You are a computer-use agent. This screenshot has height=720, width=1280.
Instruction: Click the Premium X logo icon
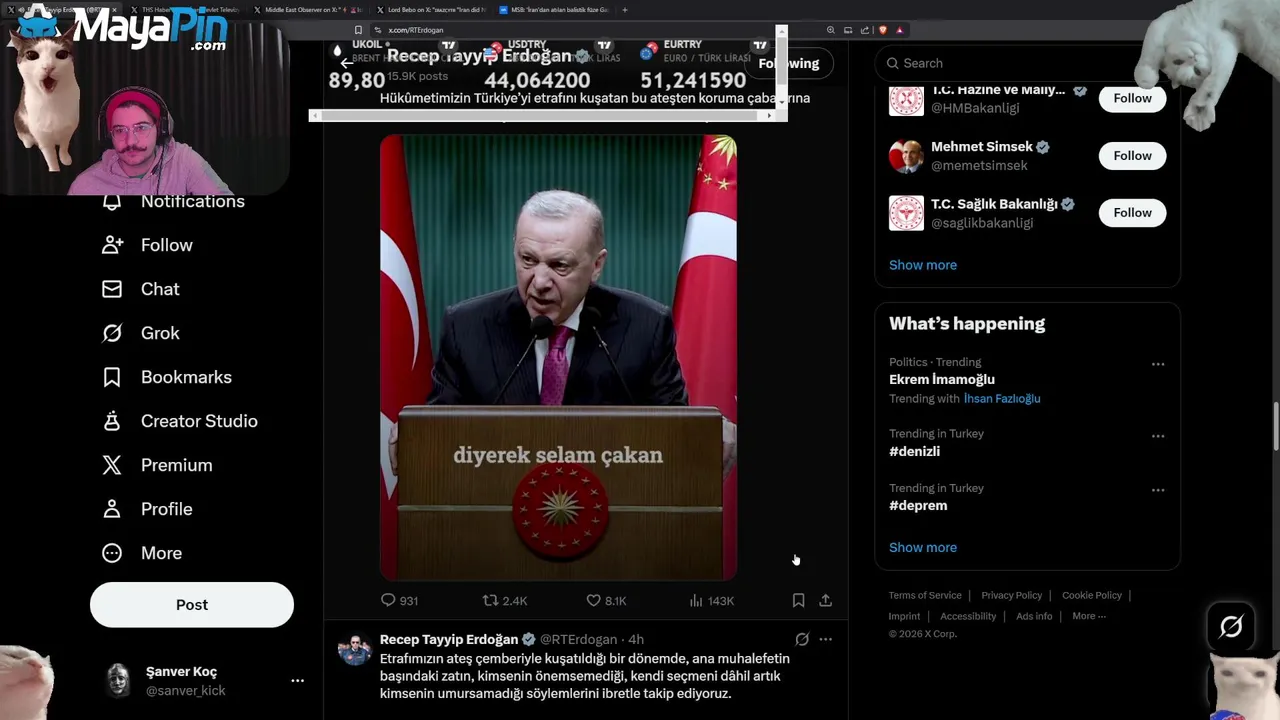[x=112, y=465]
